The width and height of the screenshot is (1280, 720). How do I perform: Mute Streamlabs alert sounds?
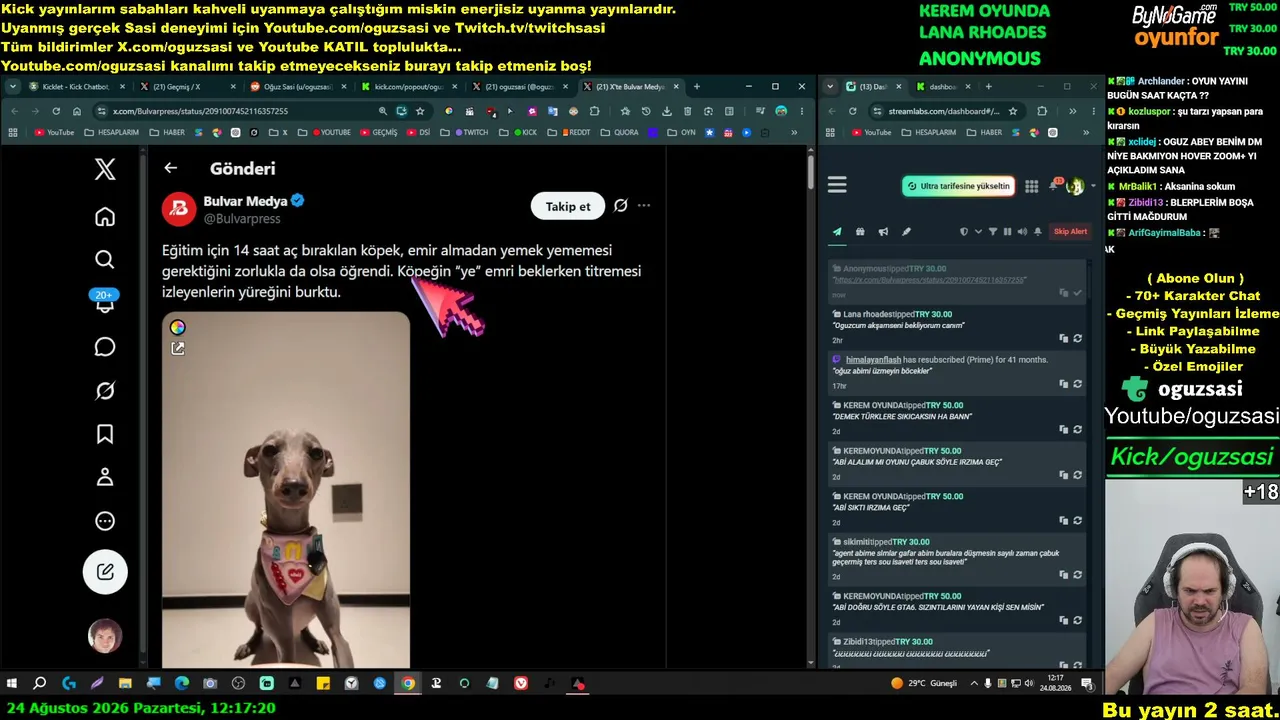[x=1022, y=232]
